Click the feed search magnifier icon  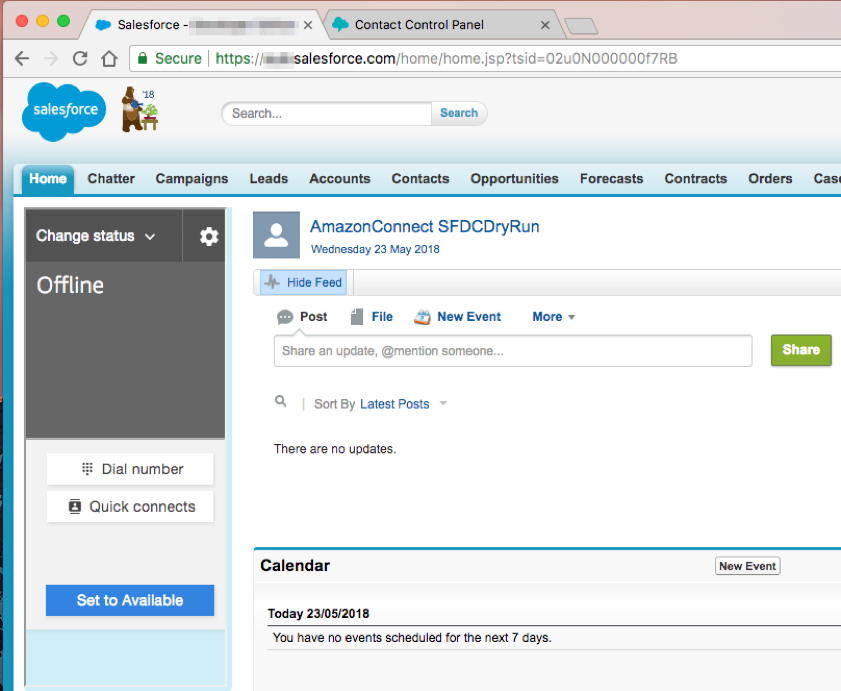pos(281,401)
